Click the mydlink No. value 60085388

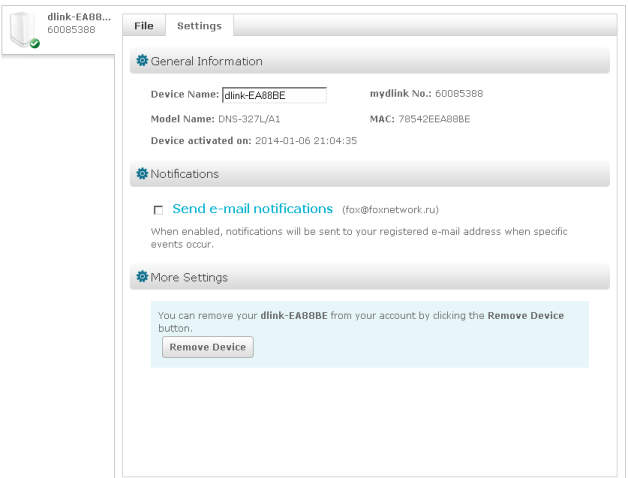(x=459, y=94)
